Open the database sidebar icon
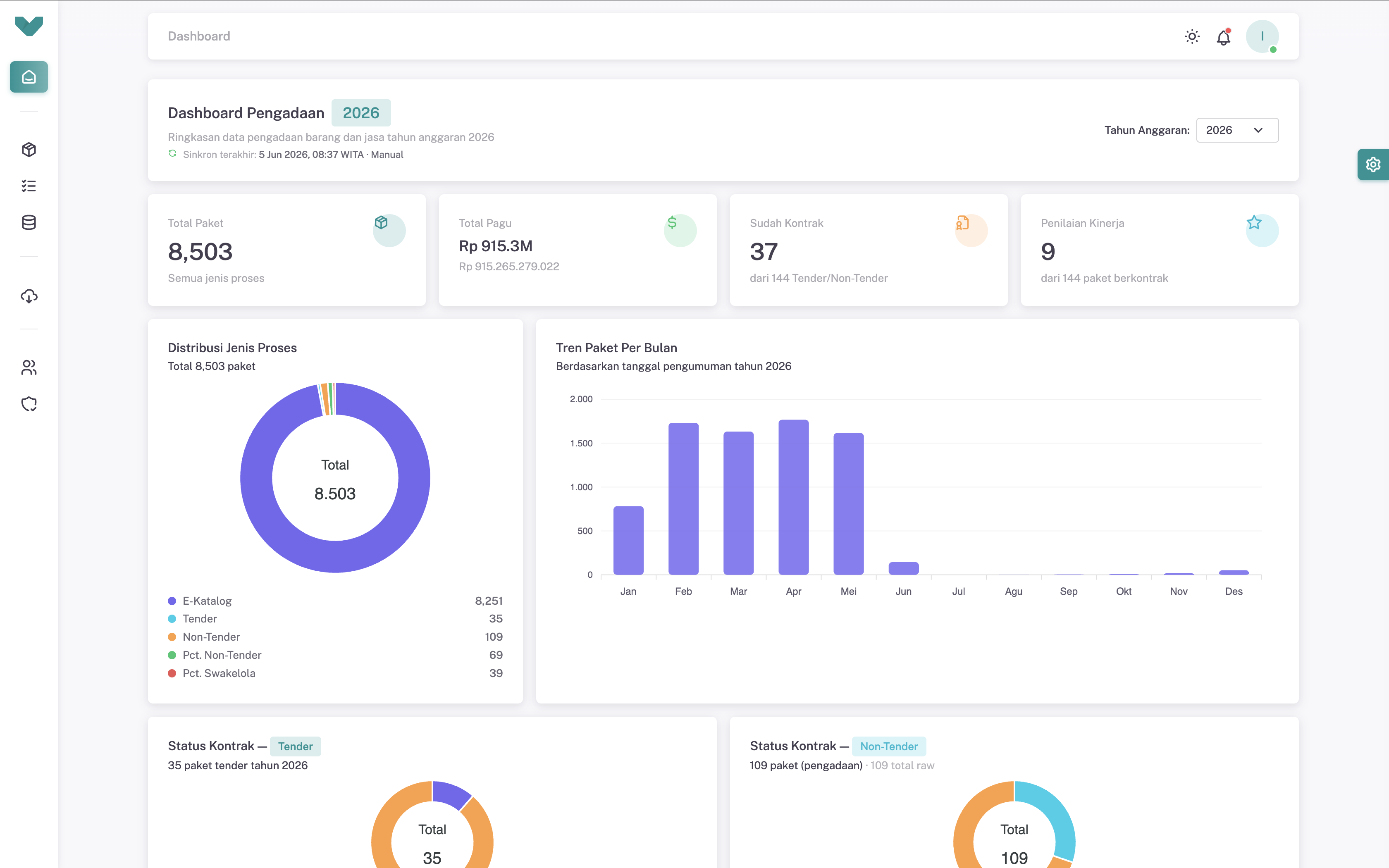 29,223
